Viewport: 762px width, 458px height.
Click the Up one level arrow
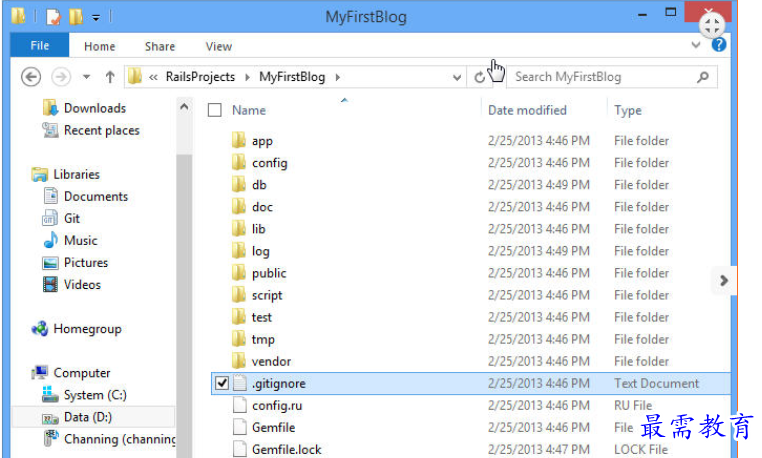(110, 77)
